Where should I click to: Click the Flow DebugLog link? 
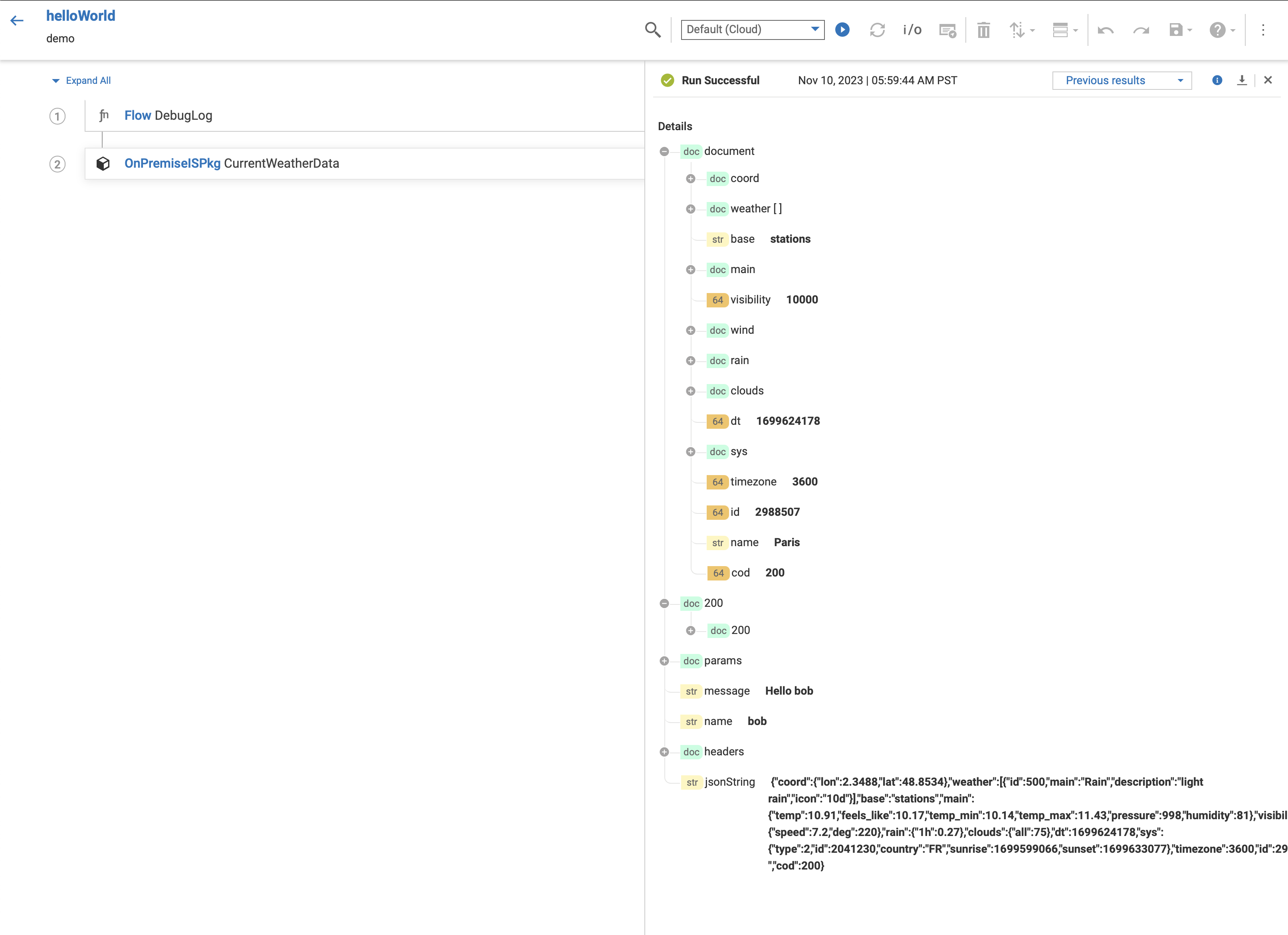tap(138, 115)
